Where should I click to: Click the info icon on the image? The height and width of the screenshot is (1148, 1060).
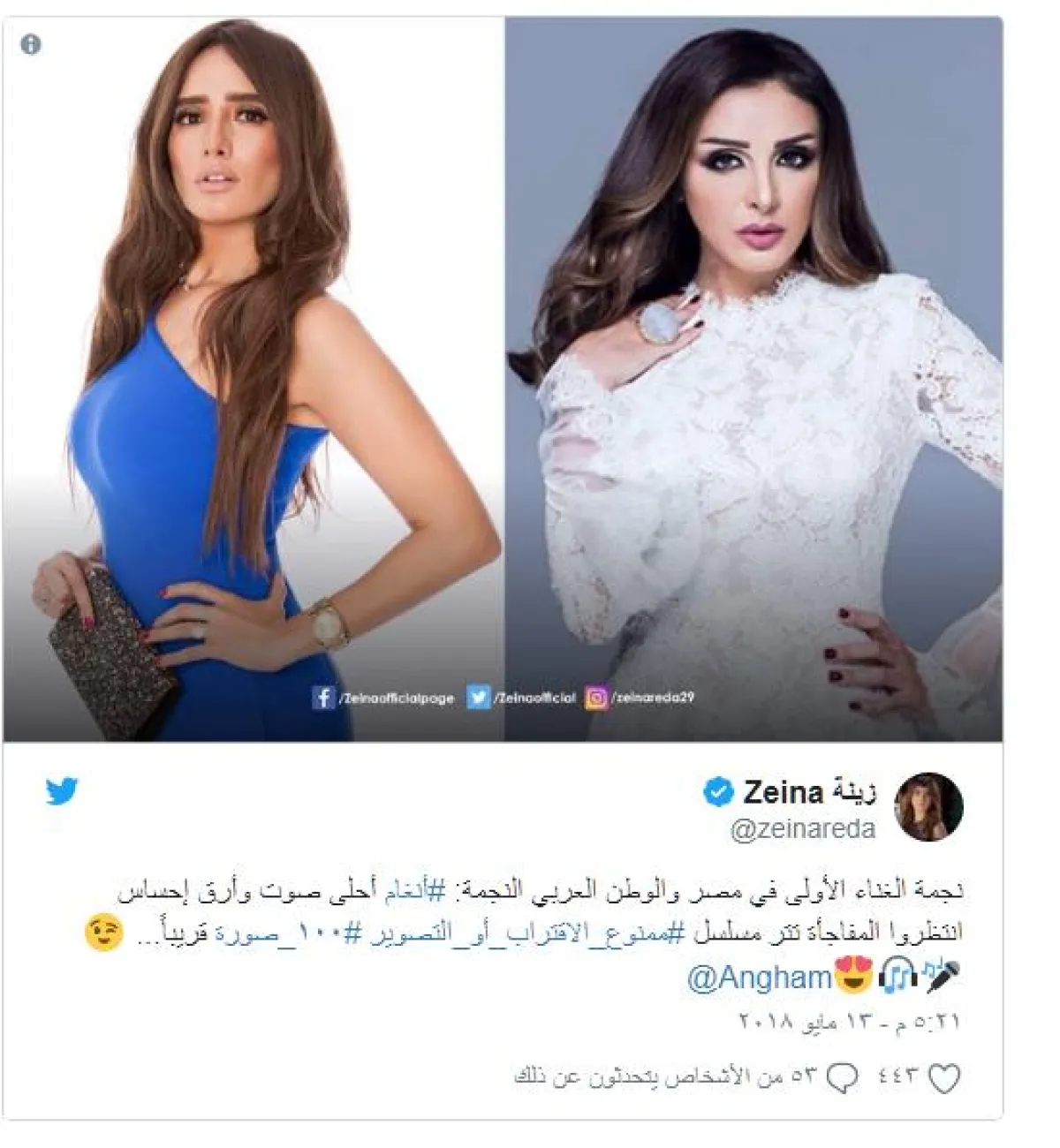point(31,44)
